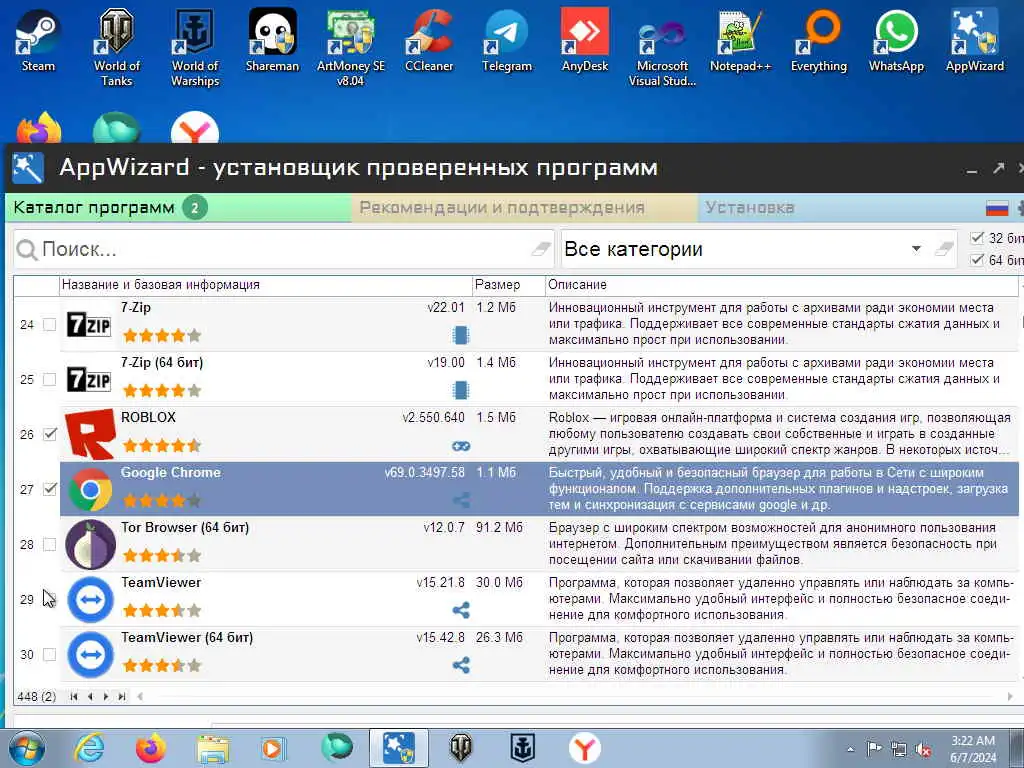Open Internet Explorer from the taskbar

coord(89,748)
